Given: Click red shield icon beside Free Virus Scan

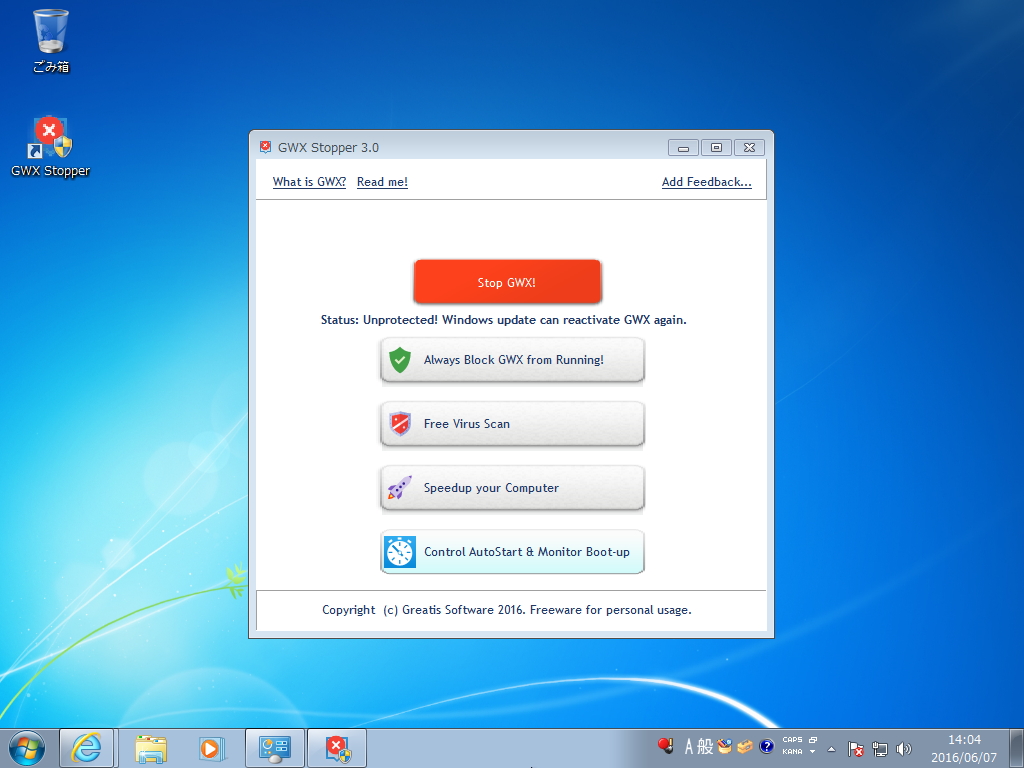Looking at the screenshot, I should click(400, 424).
